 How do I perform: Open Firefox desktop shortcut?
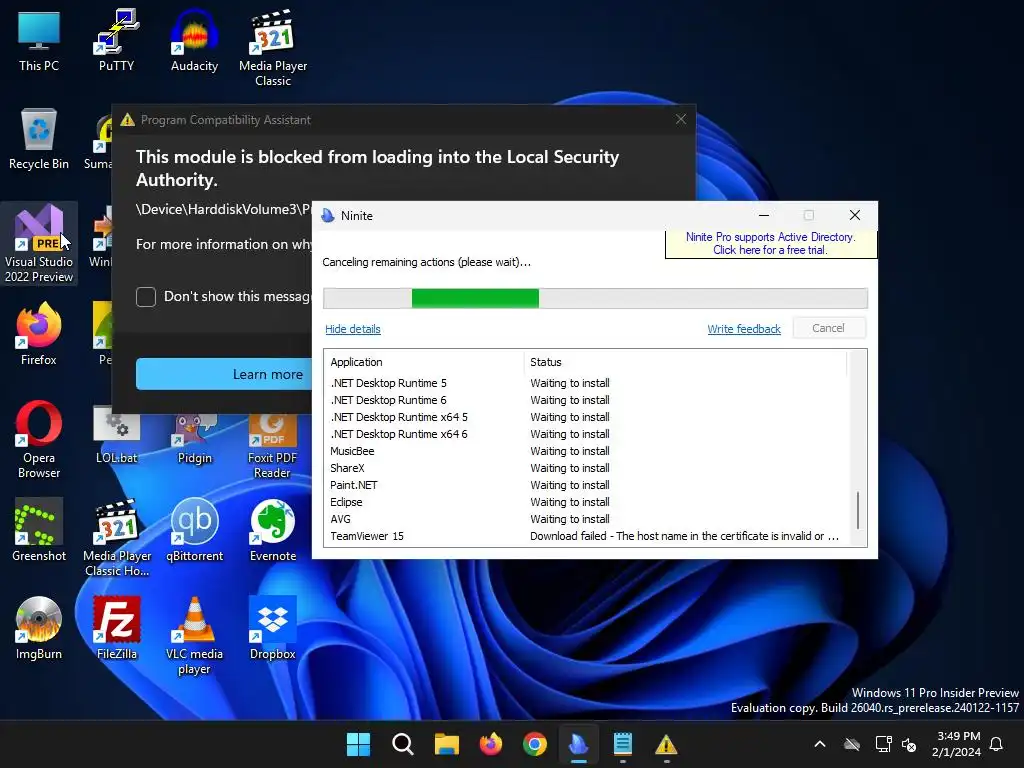[39, 334]
